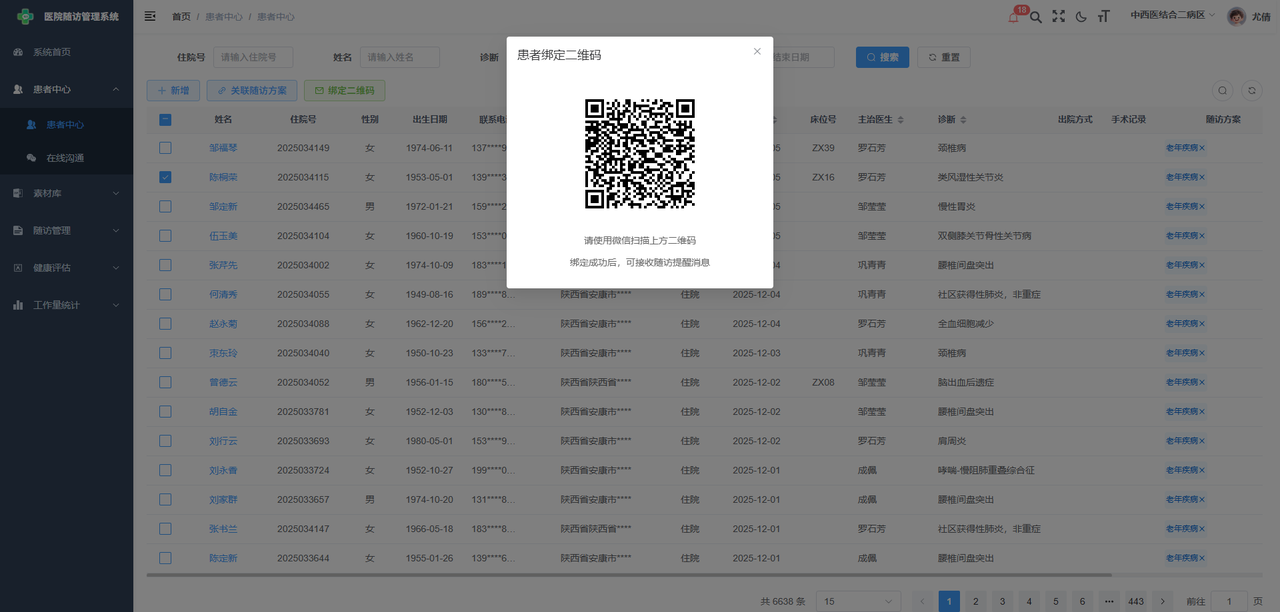Expand 随访管理 sidebar group

(66, 230)
